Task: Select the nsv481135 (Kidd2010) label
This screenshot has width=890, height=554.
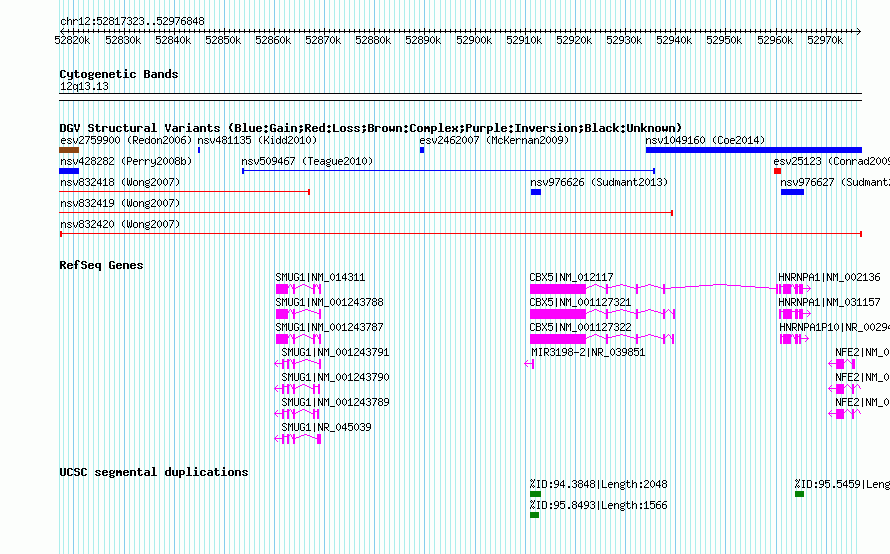Action: tap(257, 140)
